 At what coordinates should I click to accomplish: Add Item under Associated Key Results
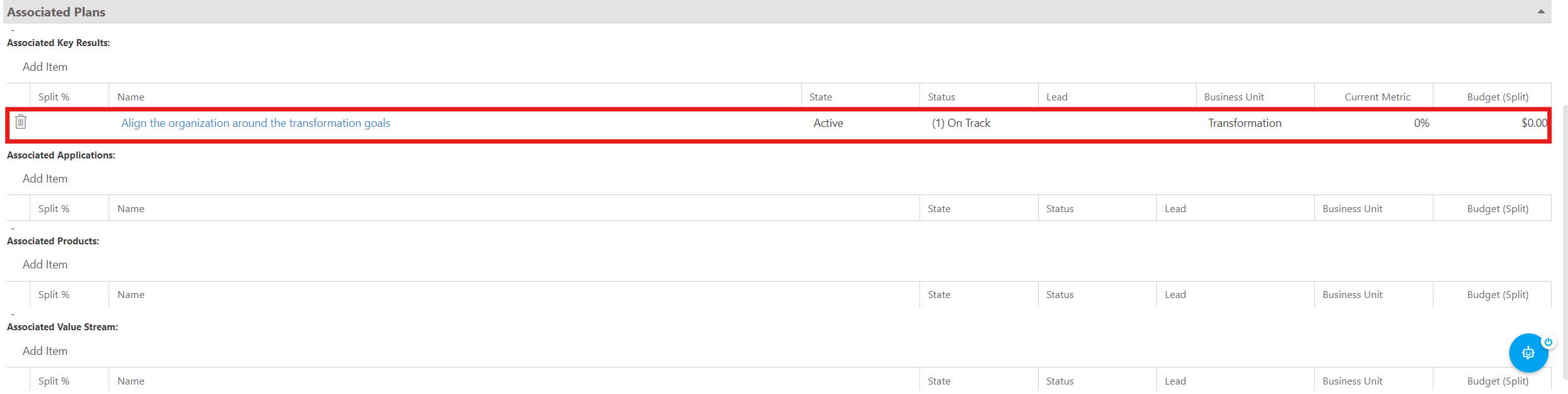[45, 67]
